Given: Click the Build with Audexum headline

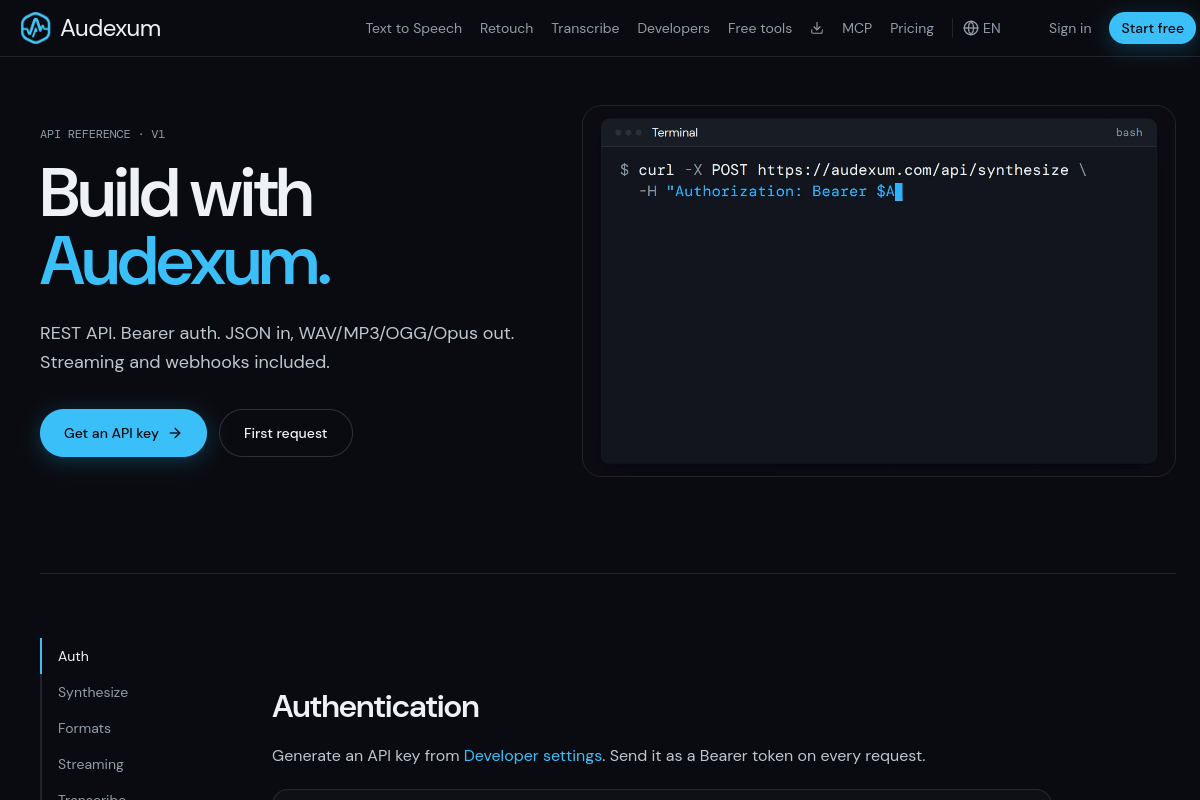Looking at the screenshot, I should [x=185, y=227].
